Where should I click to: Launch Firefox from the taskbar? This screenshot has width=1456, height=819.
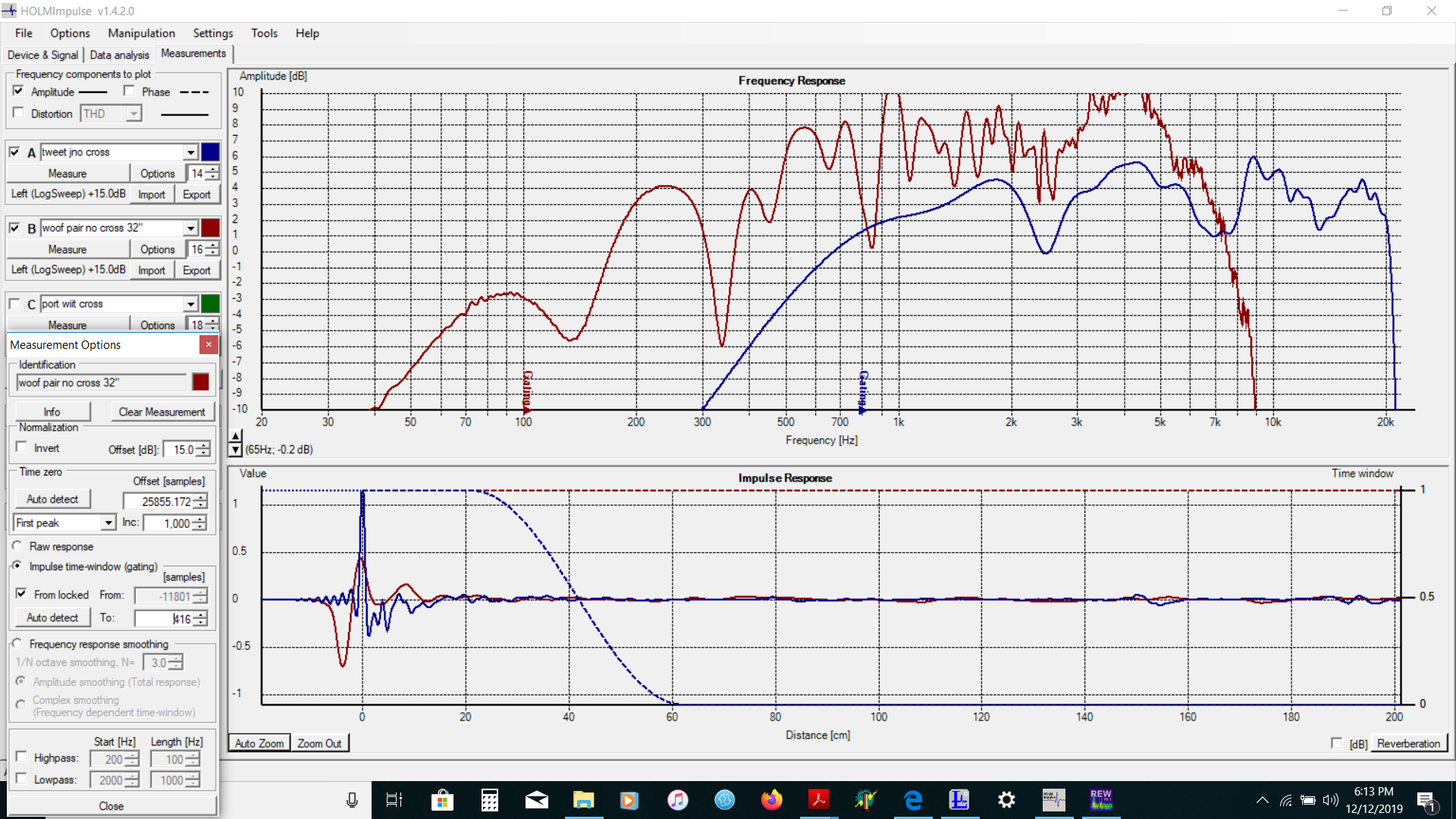point(771,800)
